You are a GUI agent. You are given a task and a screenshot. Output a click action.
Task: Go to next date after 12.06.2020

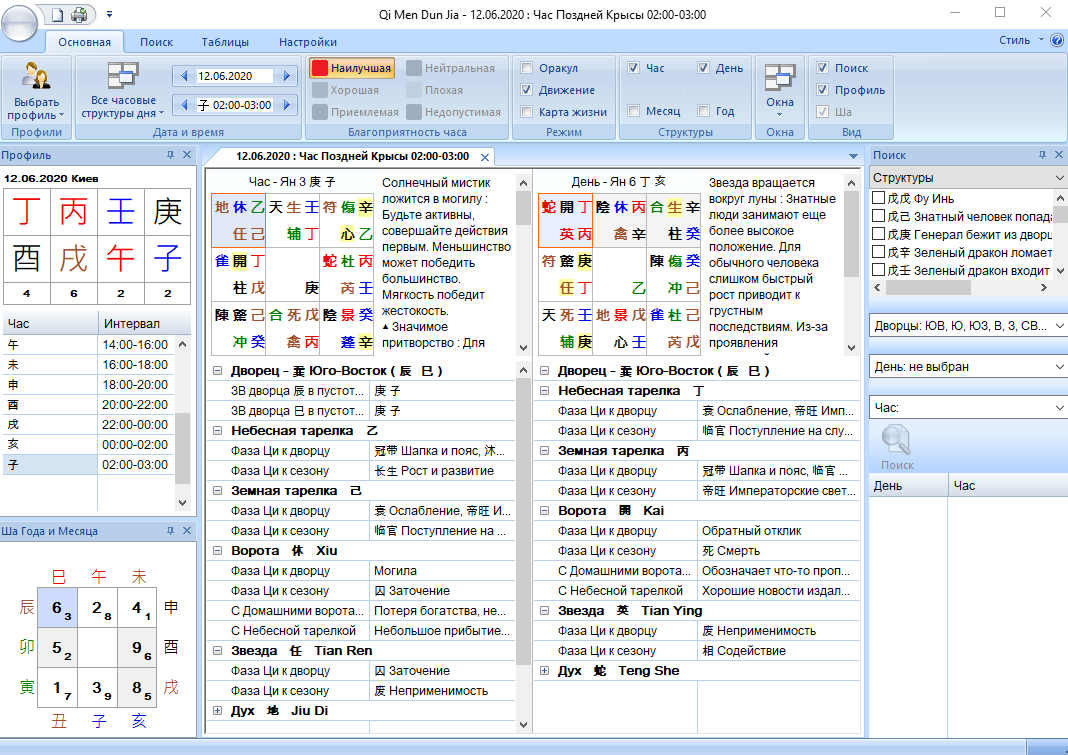pos(287,76)
